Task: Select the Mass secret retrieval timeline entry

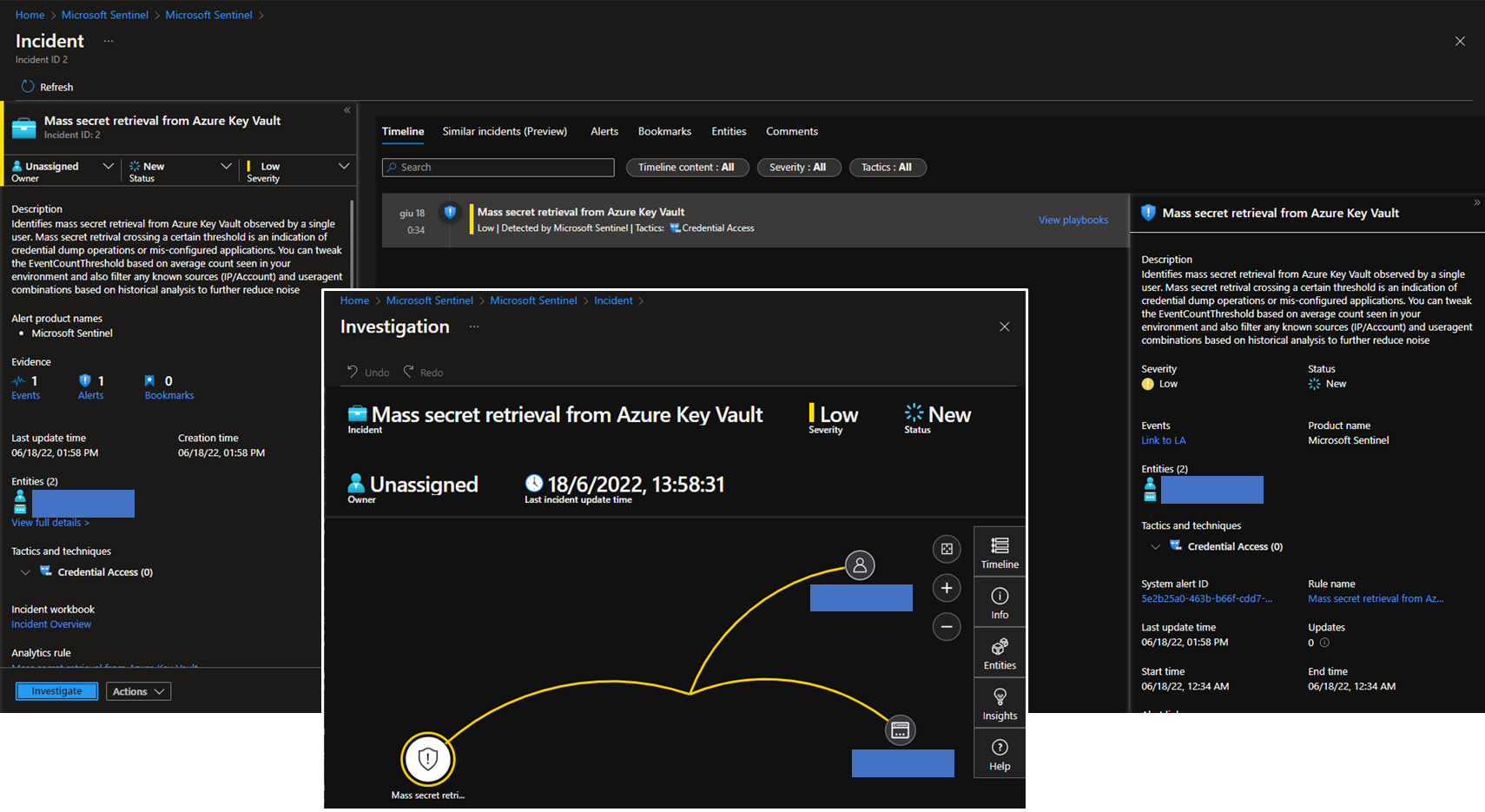Action: click(x=756, y=221)
